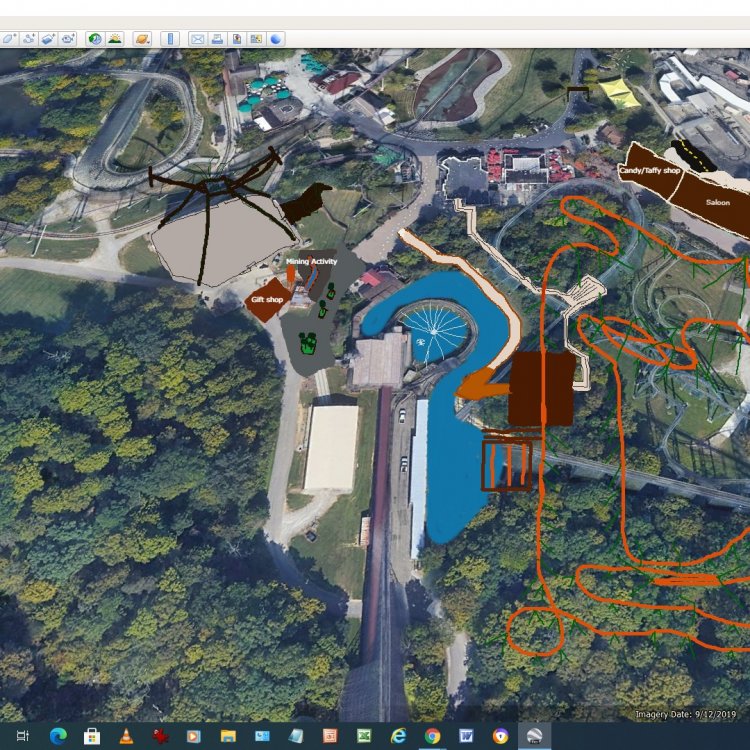This screenshot has width=750, height=750.
Task: Toggle sunlight across the landscape
Action: click(115, 39)
